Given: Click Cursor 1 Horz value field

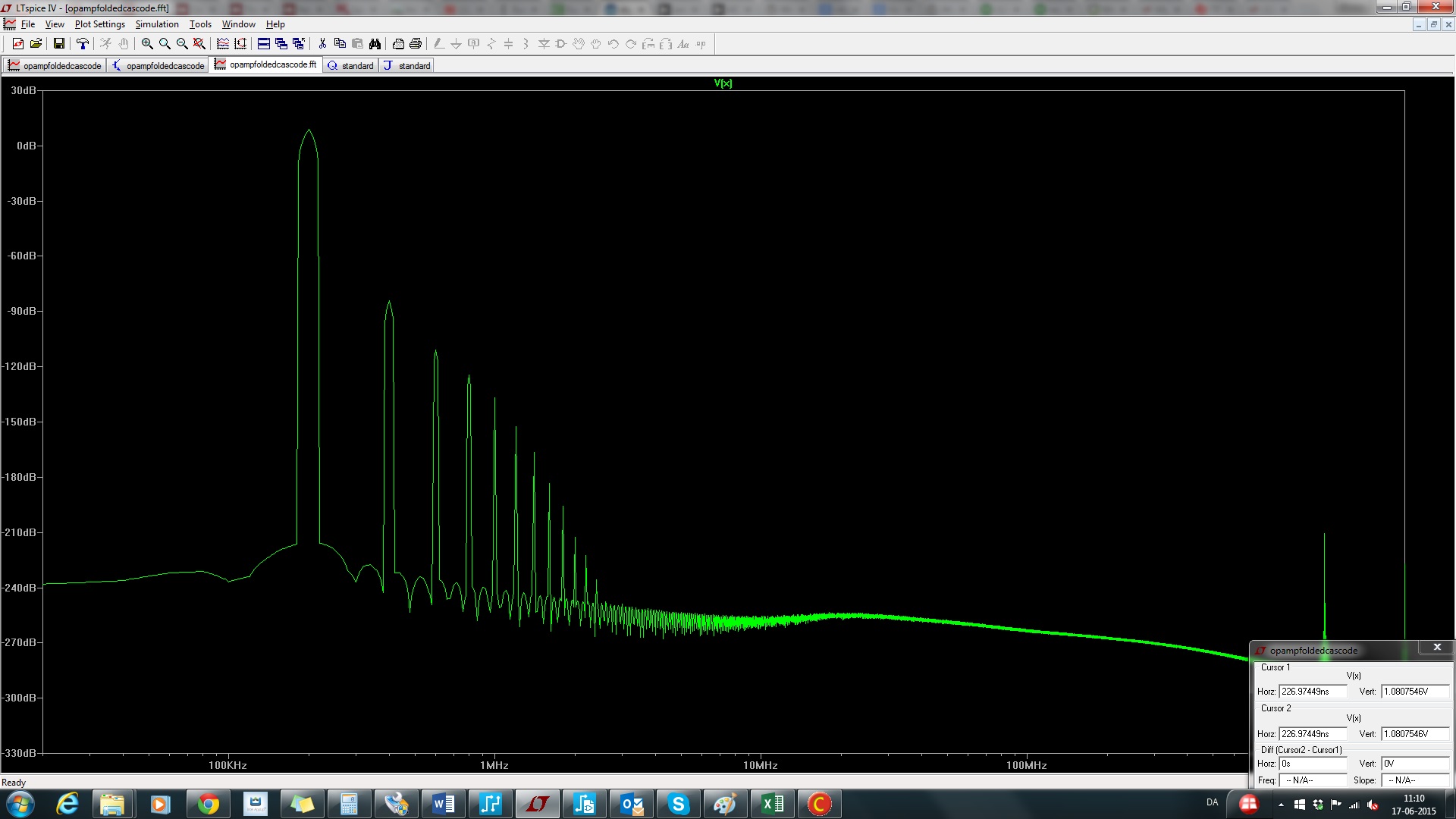Looking at the screenshot, I should click(x=1313, y=692).
